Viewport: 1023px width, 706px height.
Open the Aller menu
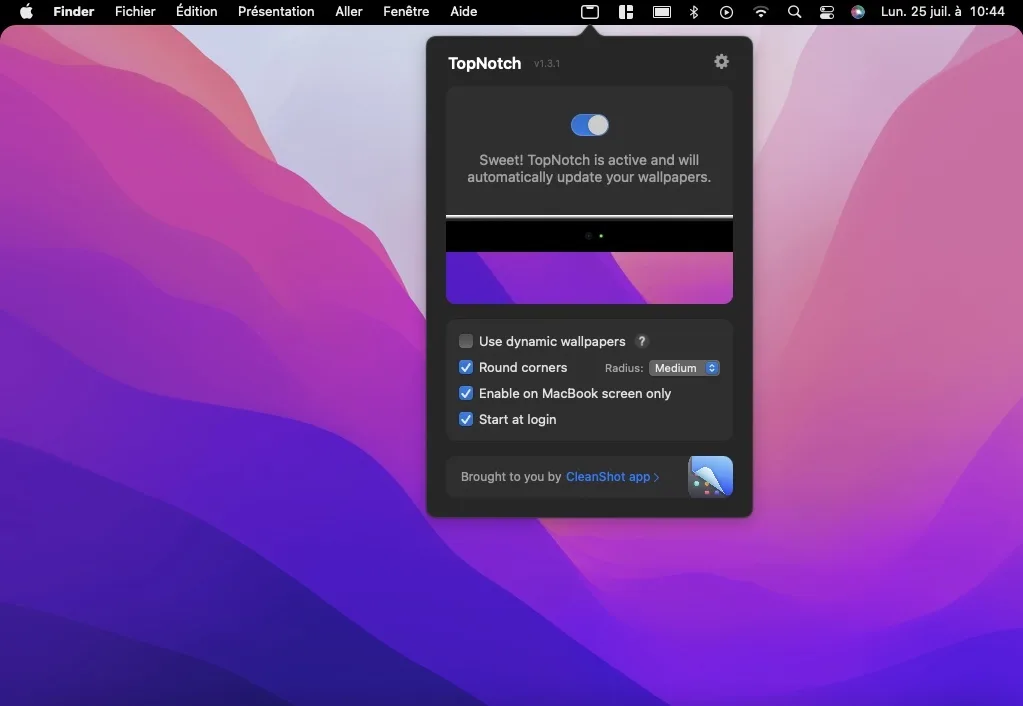click(348, 12)
